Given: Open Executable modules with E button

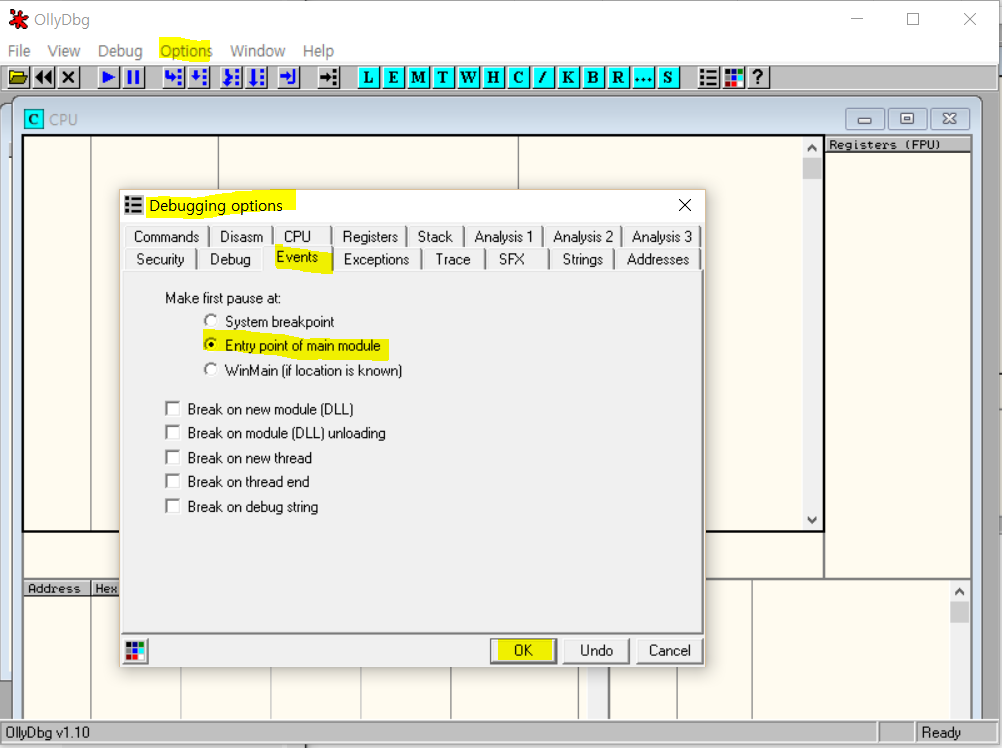Looking at the screenshot, I should pos(393,78).
